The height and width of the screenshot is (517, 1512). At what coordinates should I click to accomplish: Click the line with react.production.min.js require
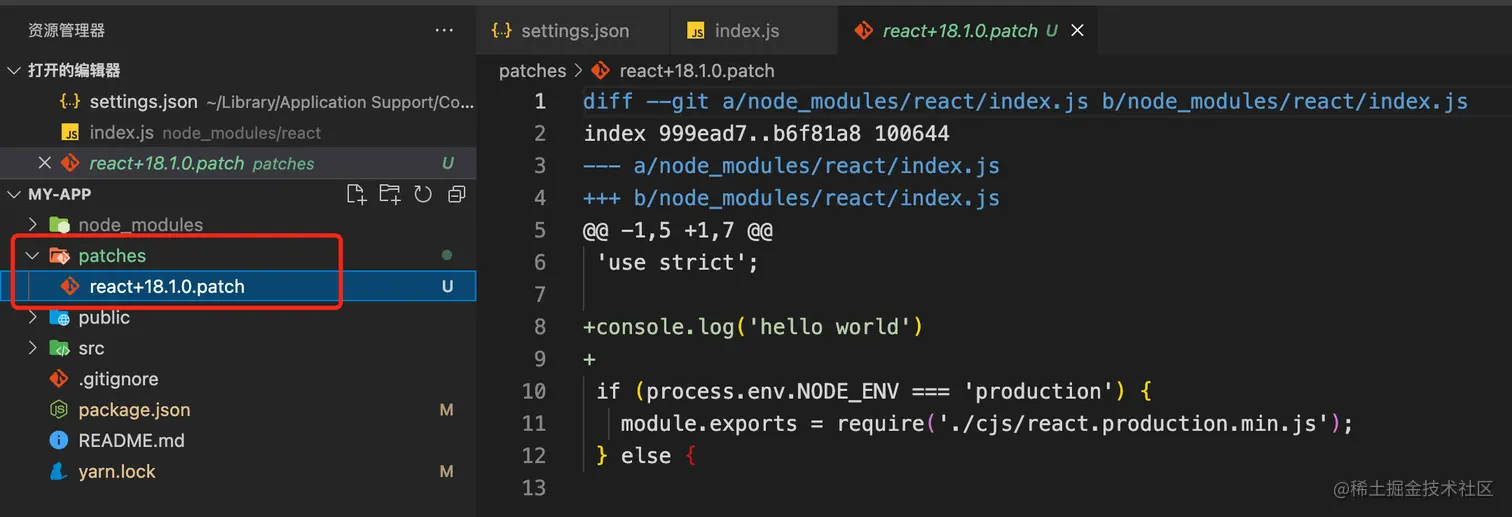[x=986, y=424]
